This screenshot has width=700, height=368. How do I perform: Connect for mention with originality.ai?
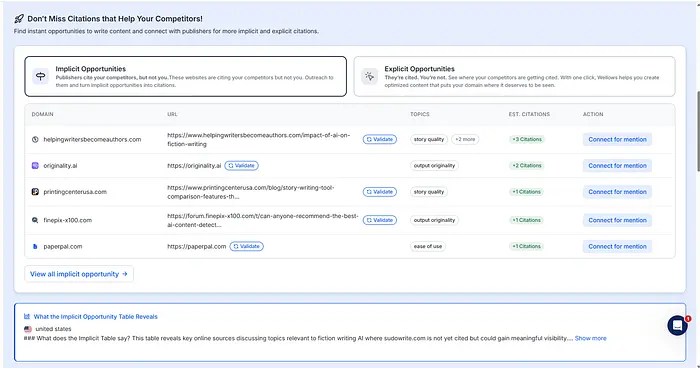pos(617,166)
